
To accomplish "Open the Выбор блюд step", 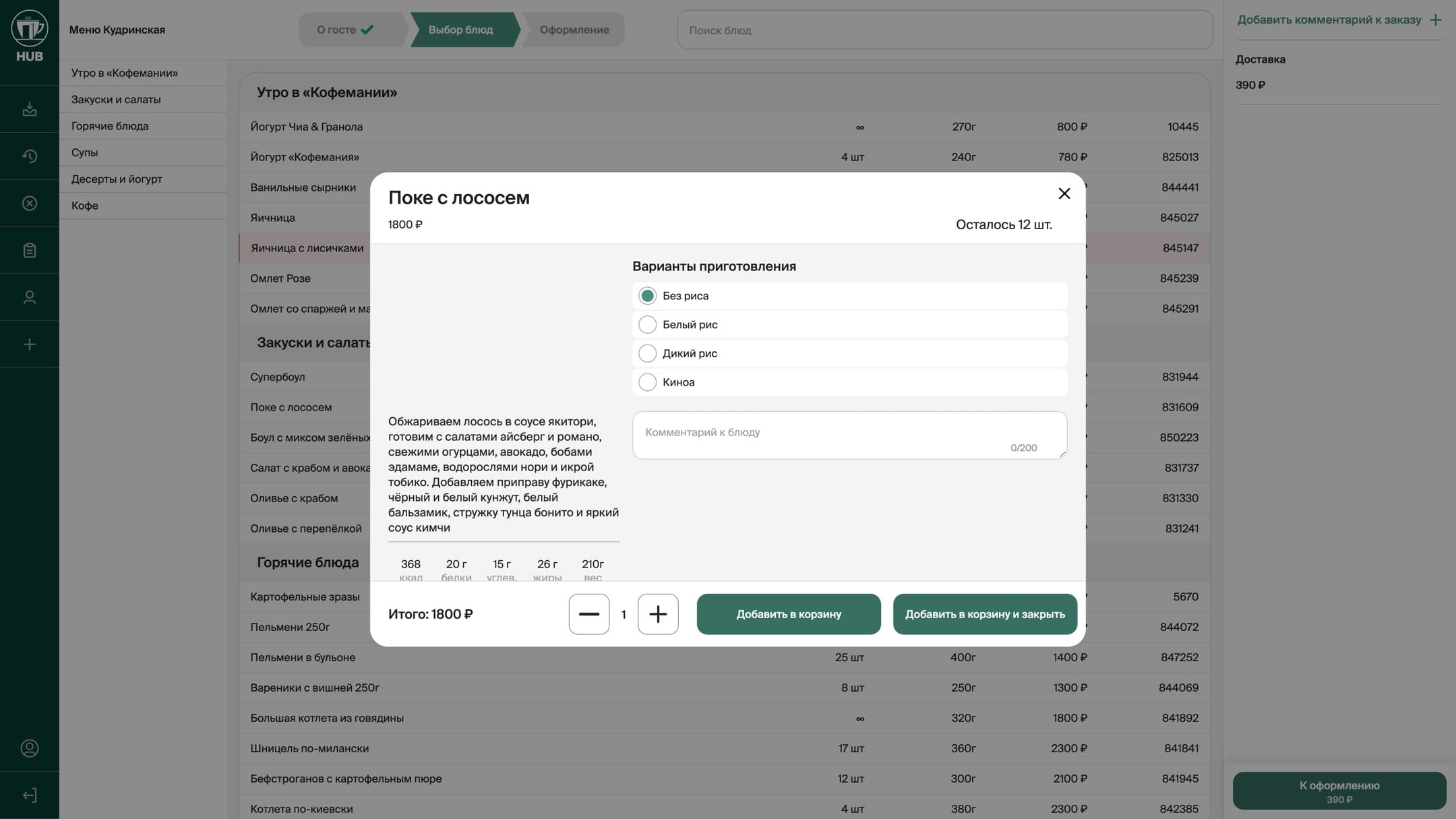I will [x=464, y=30].
